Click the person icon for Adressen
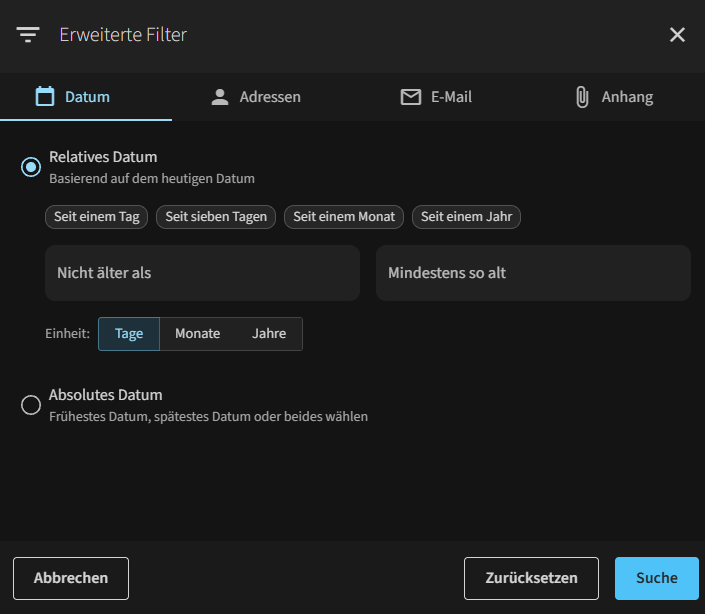Image resolution: width=705 pixels, height=614 pixels. [x=220, y=97]
